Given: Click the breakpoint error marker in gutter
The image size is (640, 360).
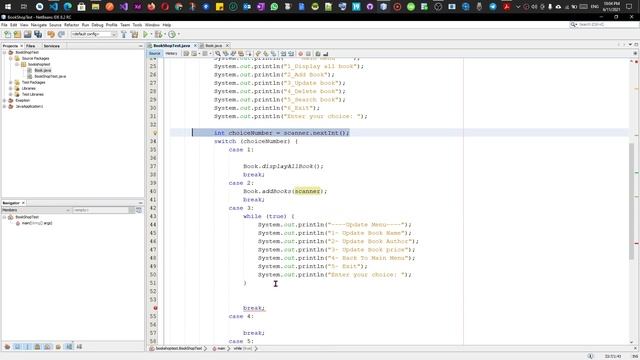Looking at the screenshot, I should click(x=155, y=308).
